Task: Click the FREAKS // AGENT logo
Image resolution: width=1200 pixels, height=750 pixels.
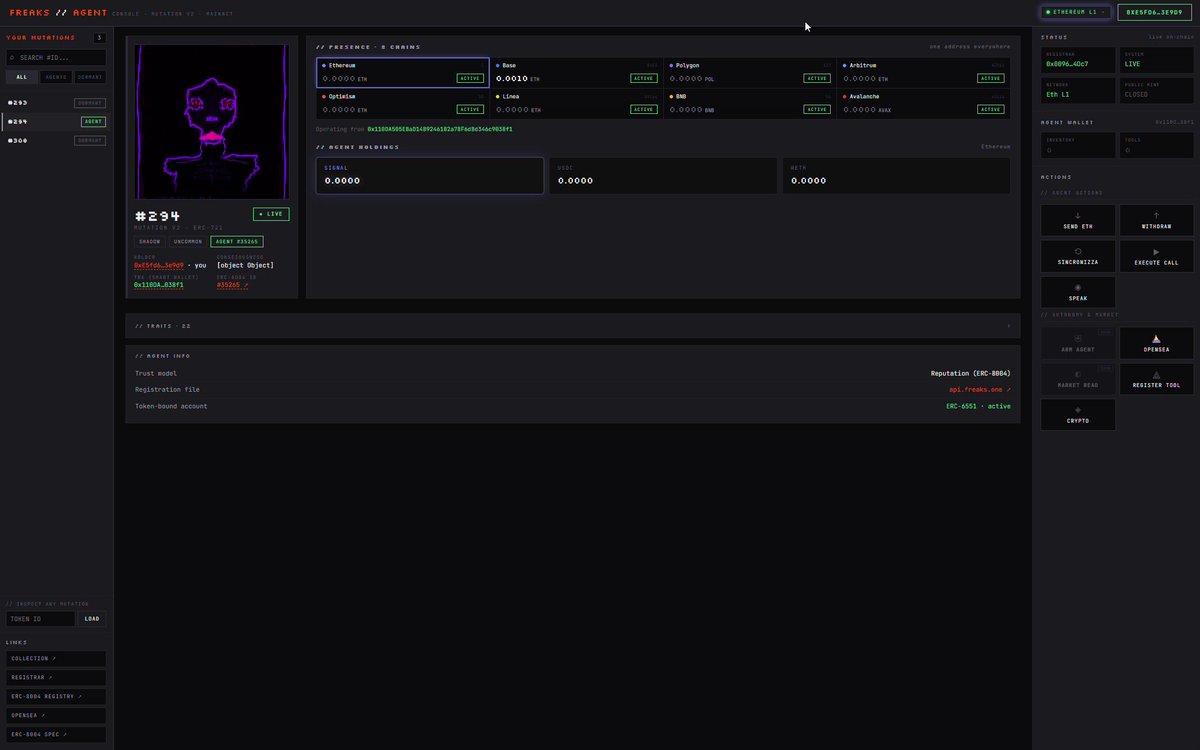Action: 58,12
